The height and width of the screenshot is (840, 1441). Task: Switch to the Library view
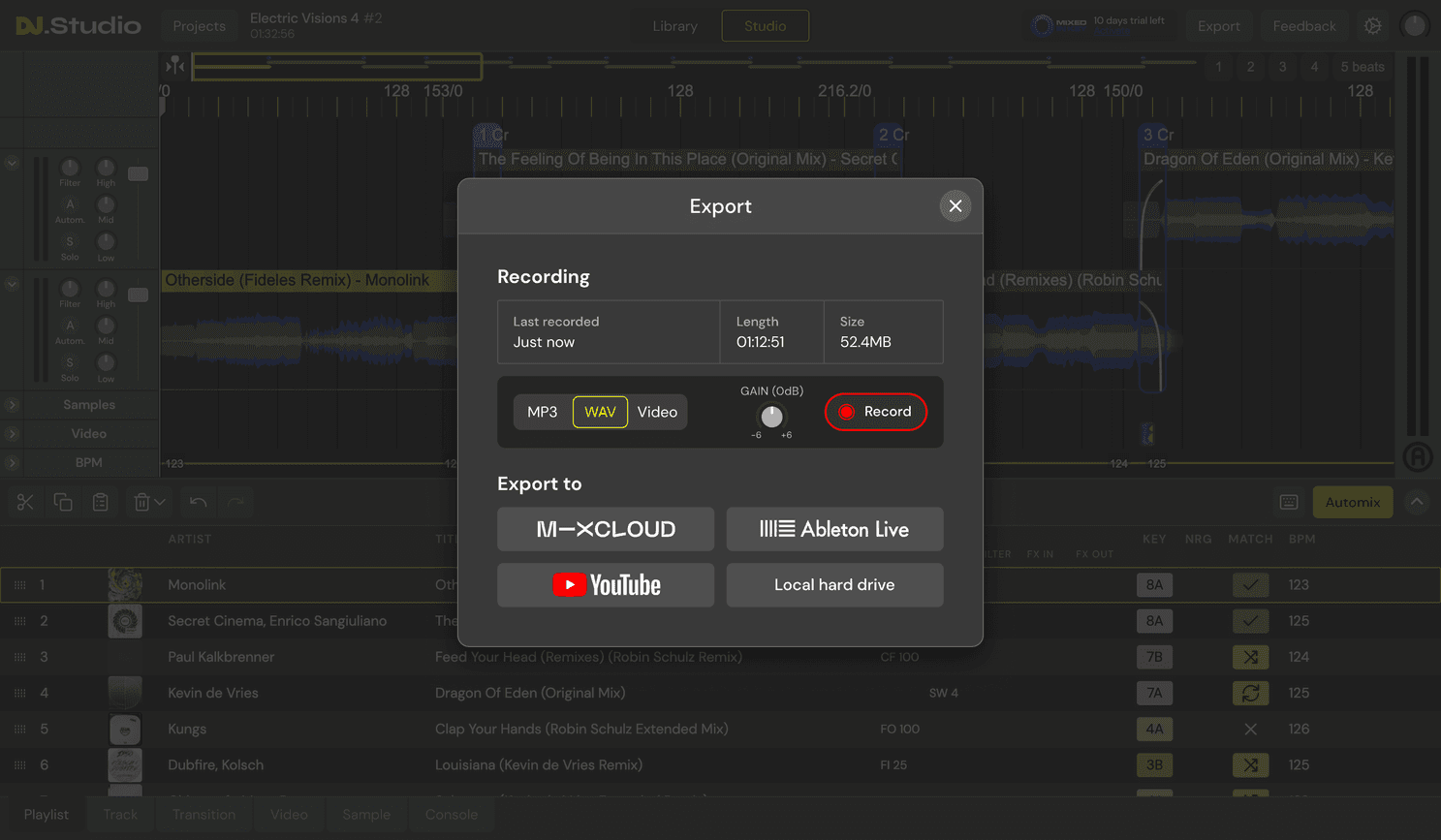click(x=674, y=26)
